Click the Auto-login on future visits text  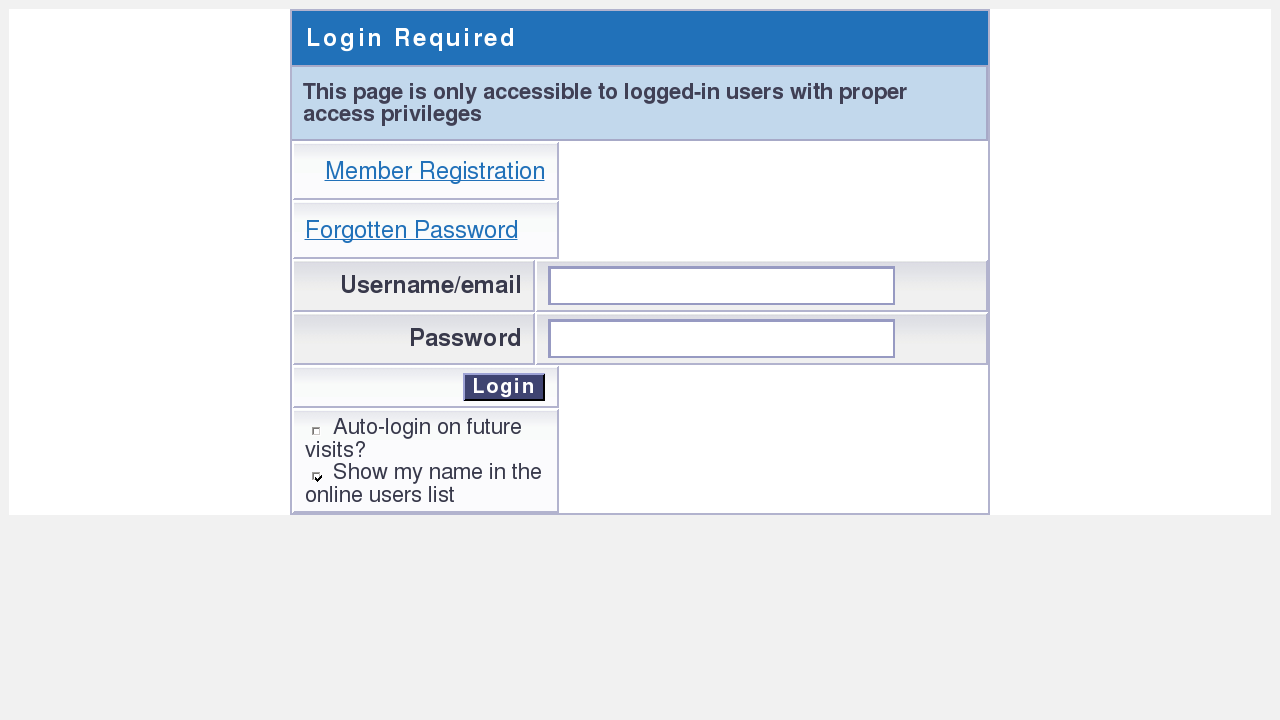tap(413, 438)
